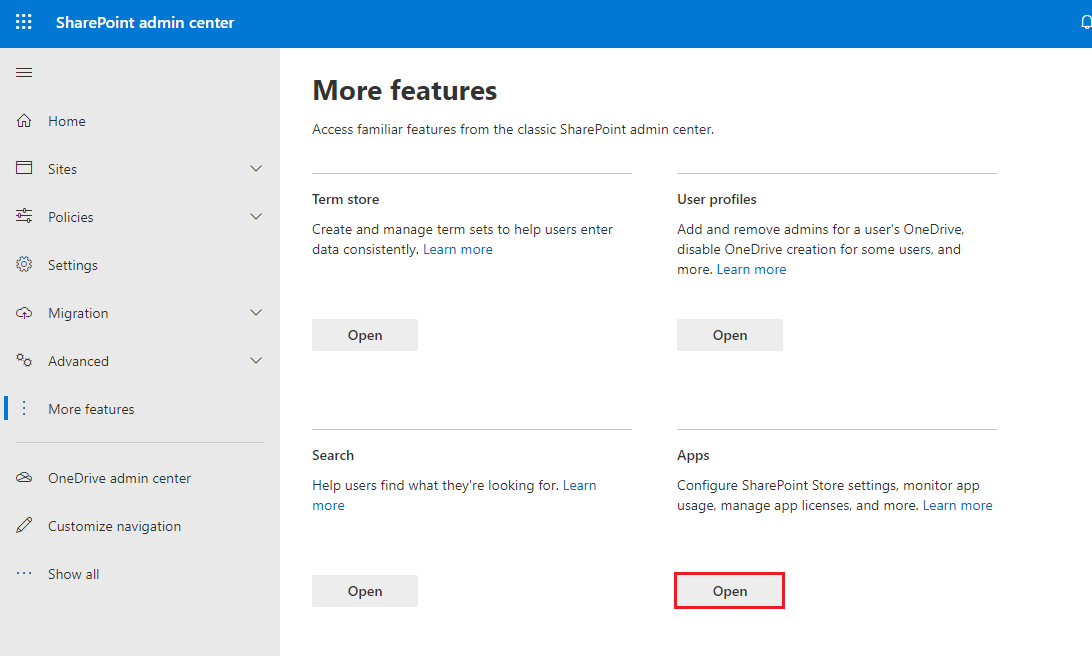Image resolution: width=1092 pixels, height=656 pixels.
Task: Click the highlighted Open button under Apps
Action: point(729,590)
